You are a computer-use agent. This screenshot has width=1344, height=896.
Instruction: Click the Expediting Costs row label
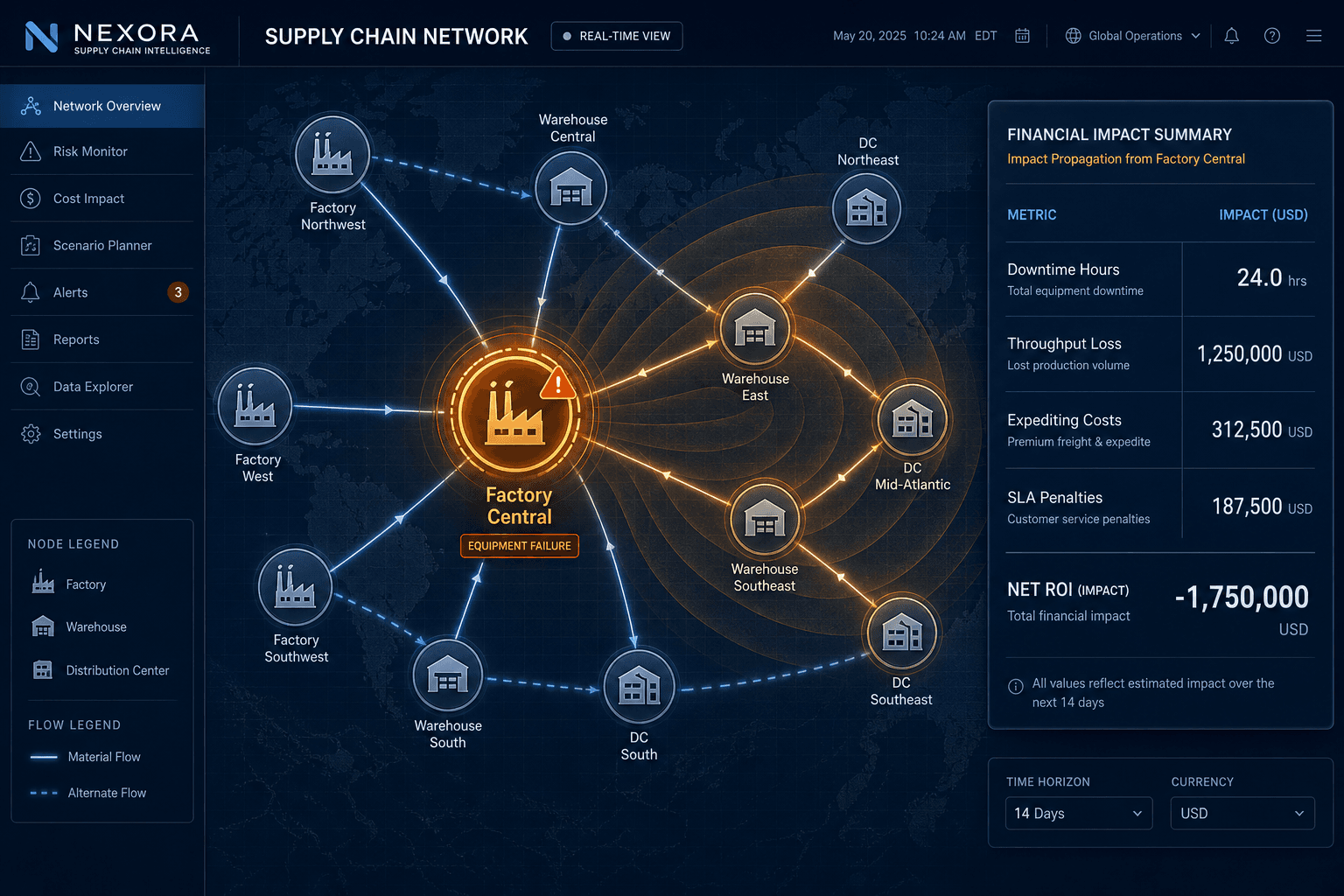coord(1064,421)
